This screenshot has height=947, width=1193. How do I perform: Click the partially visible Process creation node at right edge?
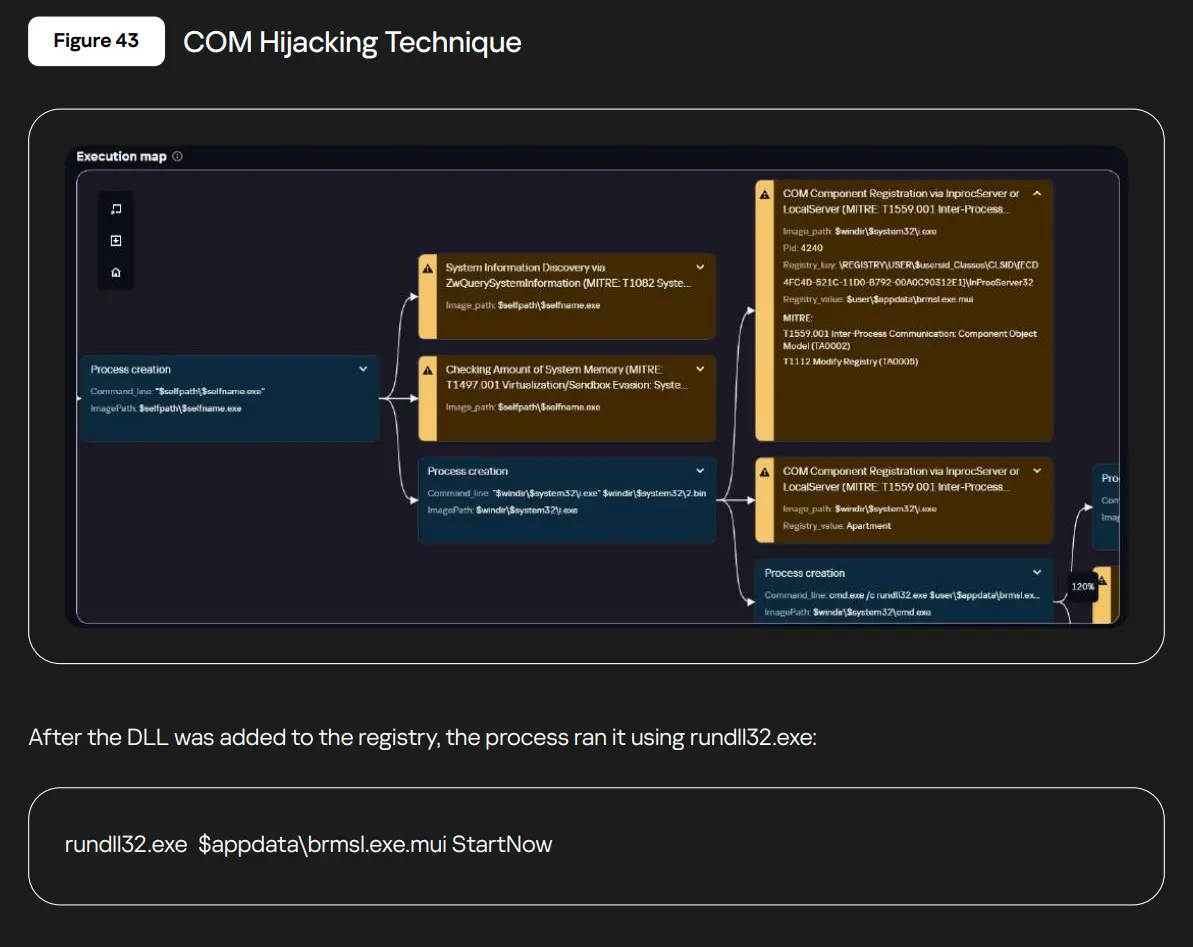[1107, 505]
